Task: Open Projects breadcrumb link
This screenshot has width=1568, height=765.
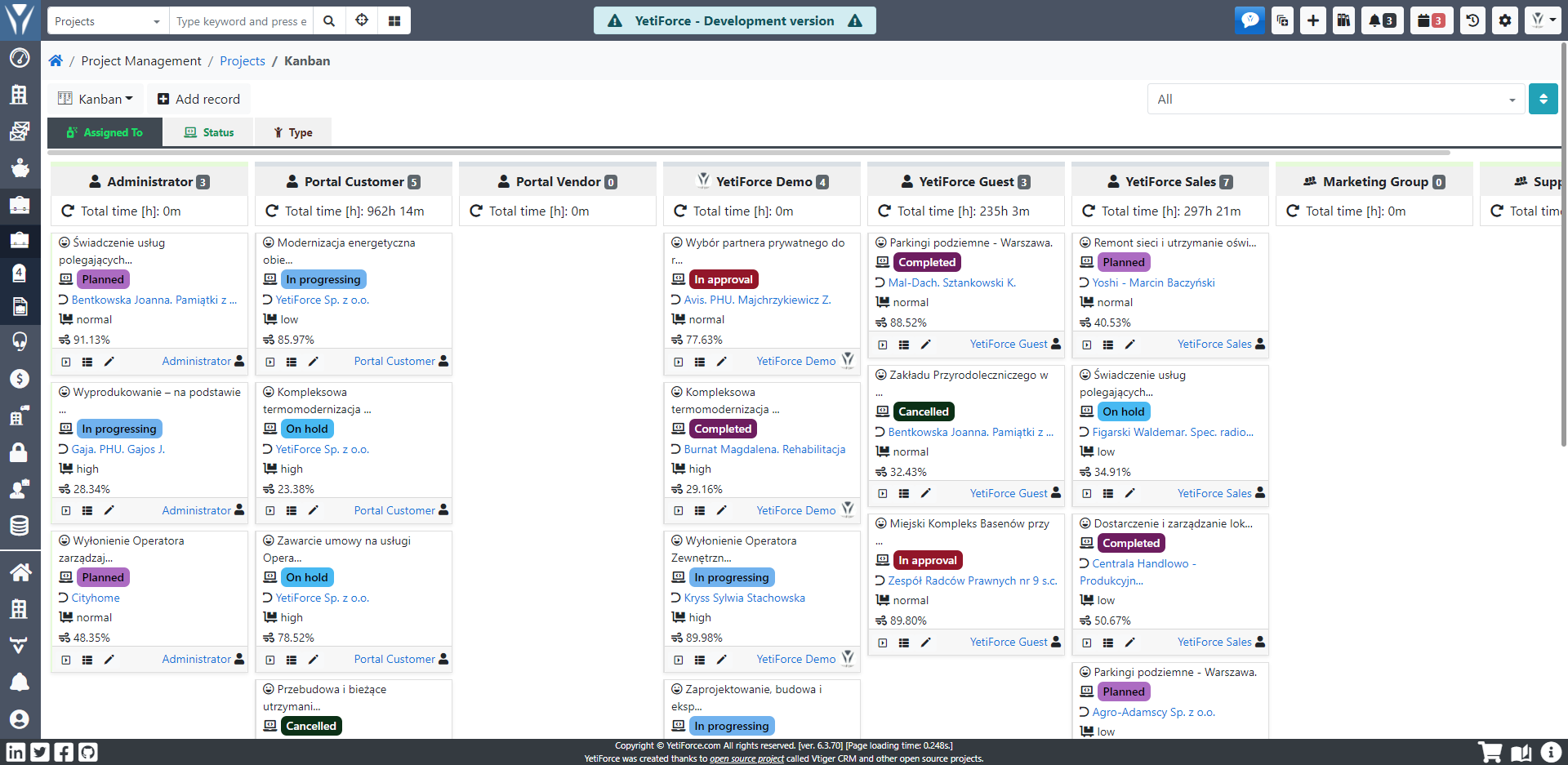Action: pos(243,61)
